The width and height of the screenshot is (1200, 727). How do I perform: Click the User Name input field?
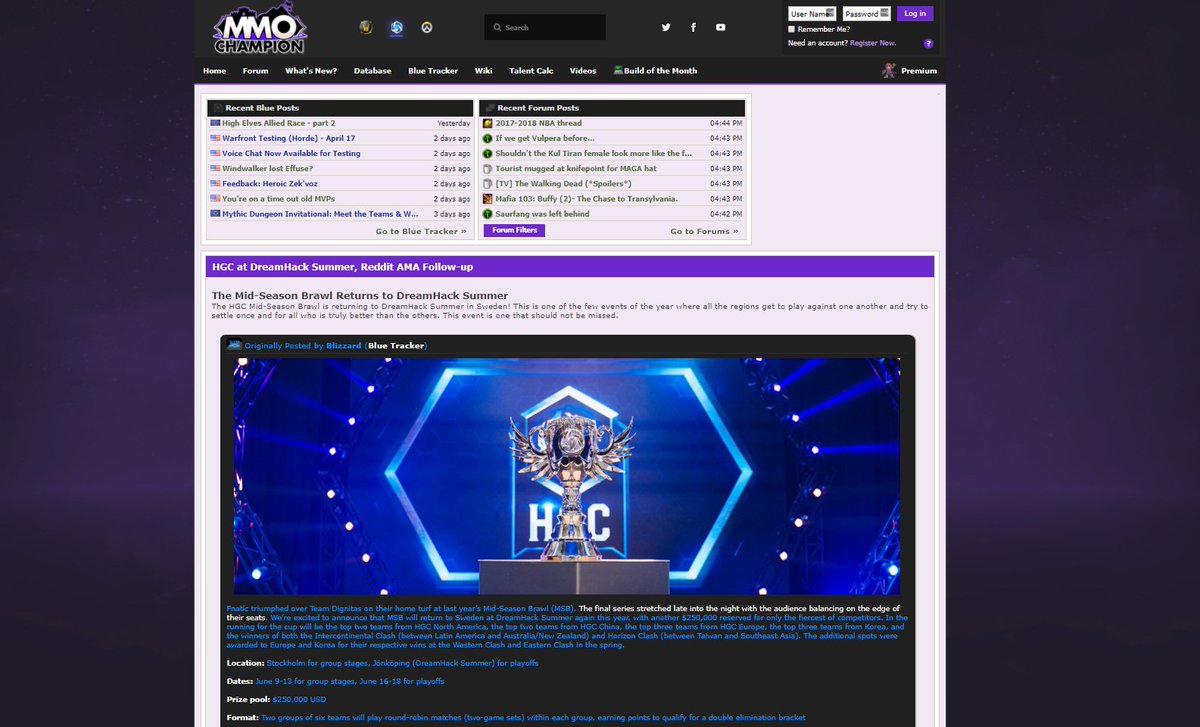(x=812, y=13)
